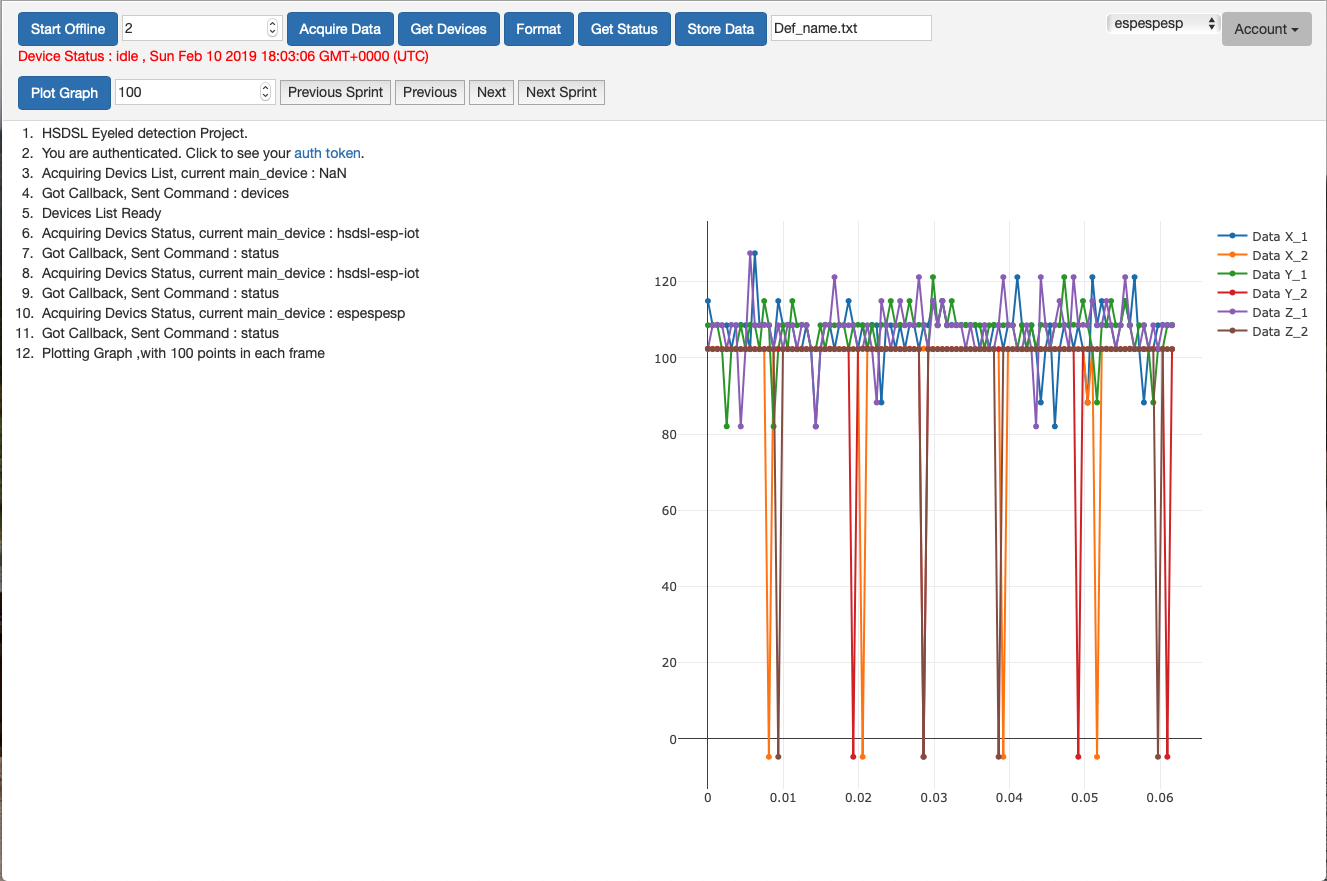Click the Plot Graph button
The width and height of the screenshot is (1327, 881).
point(63,92)
